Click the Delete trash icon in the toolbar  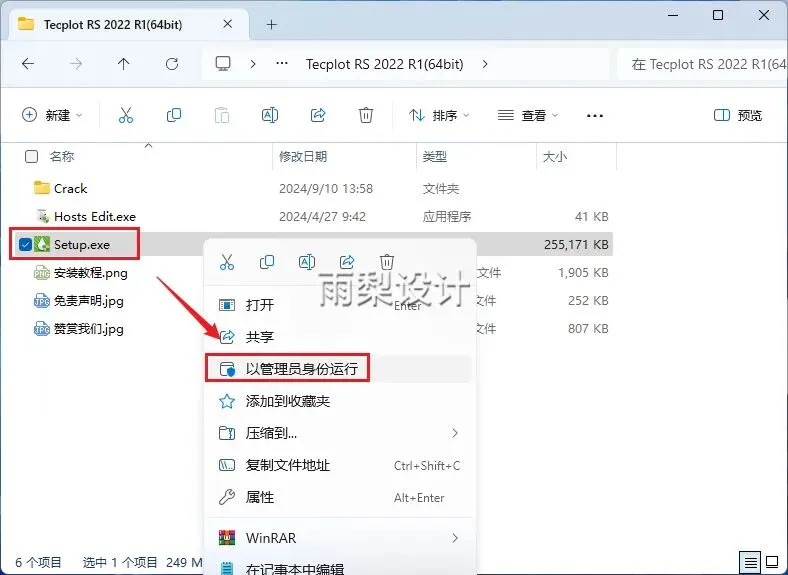pos(366,116)
